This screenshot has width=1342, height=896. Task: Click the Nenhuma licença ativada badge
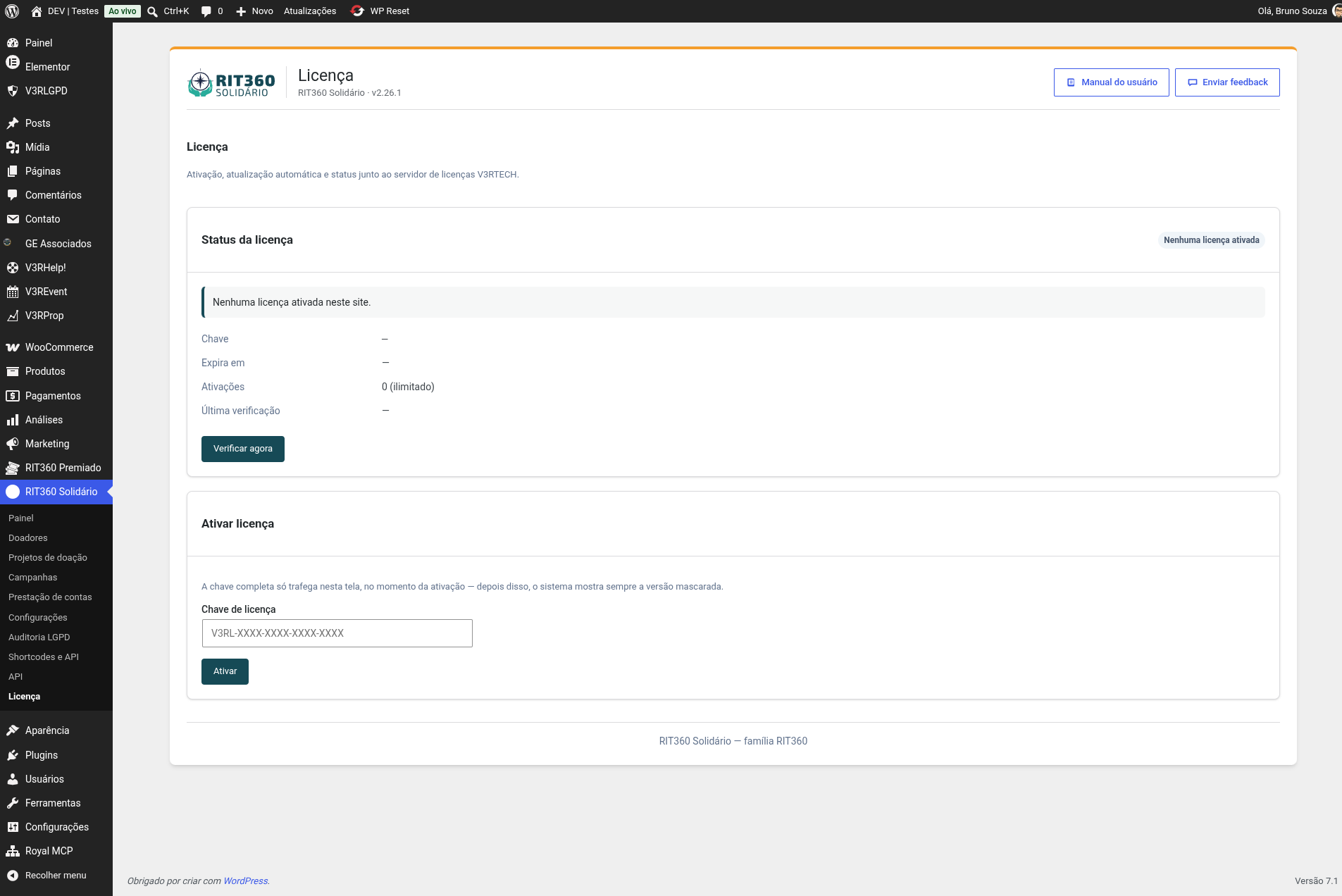coord(1212,240)
